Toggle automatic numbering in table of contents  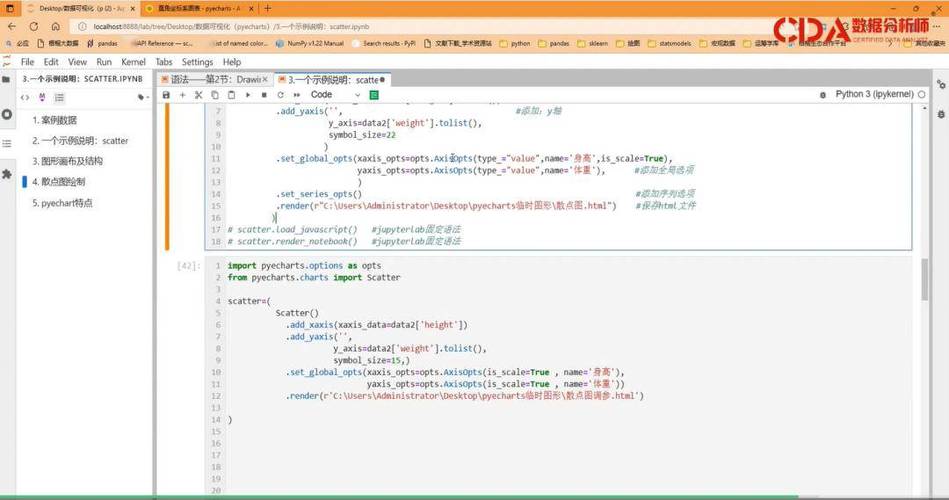(59, 97)
